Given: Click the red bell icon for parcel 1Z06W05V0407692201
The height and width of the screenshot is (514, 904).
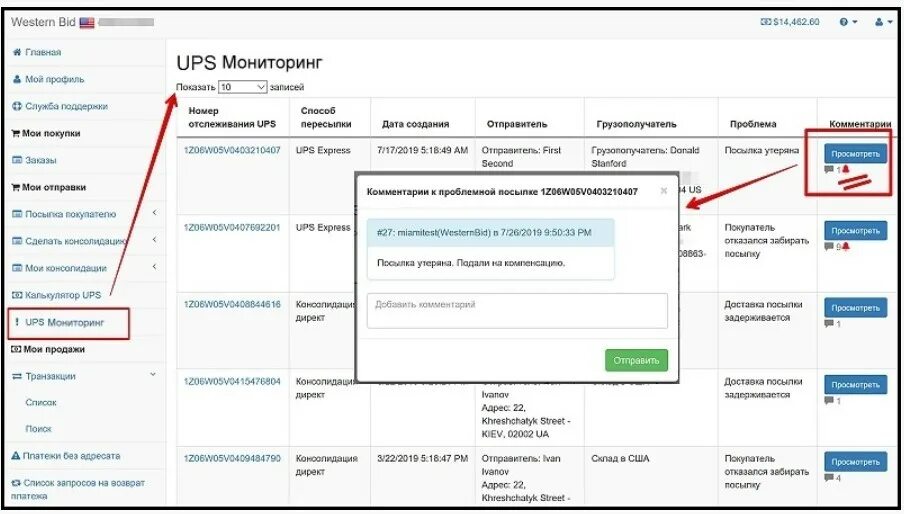Looking at the screenshot, I should pos(846,247).
